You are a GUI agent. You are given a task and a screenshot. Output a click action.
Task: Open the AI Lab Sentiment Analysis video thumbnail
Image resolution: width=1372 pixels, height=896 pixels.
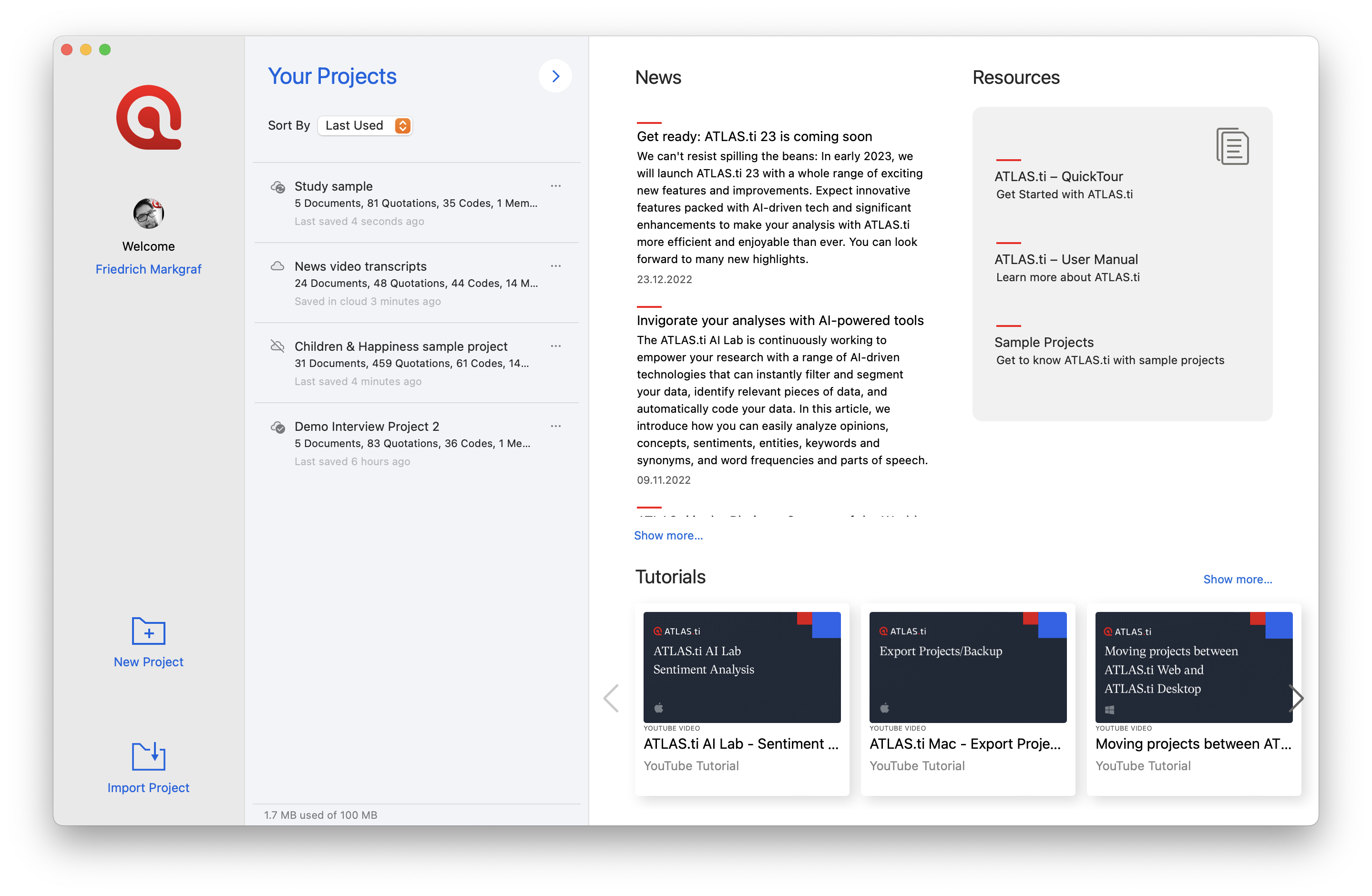742,667
